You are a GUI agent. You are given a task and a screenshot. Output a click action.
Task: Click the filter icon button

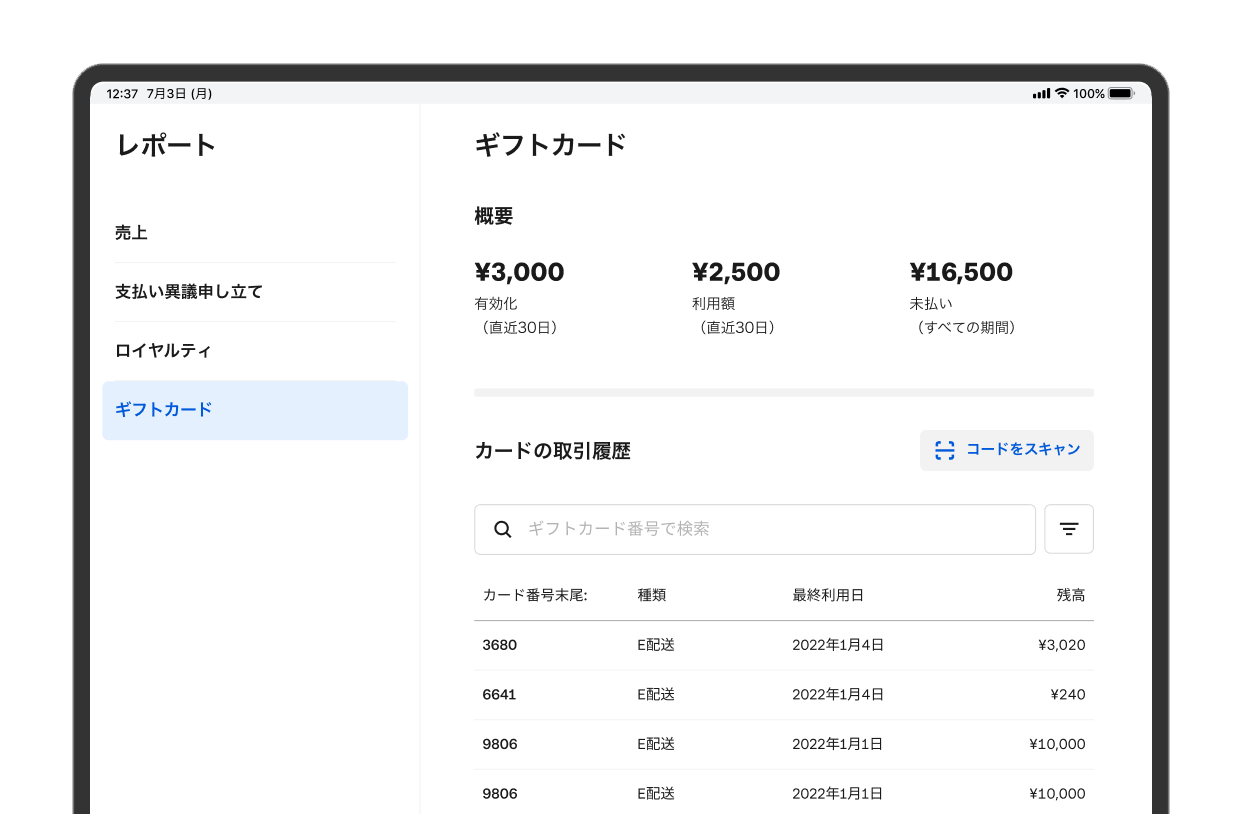click(1069, 529)
